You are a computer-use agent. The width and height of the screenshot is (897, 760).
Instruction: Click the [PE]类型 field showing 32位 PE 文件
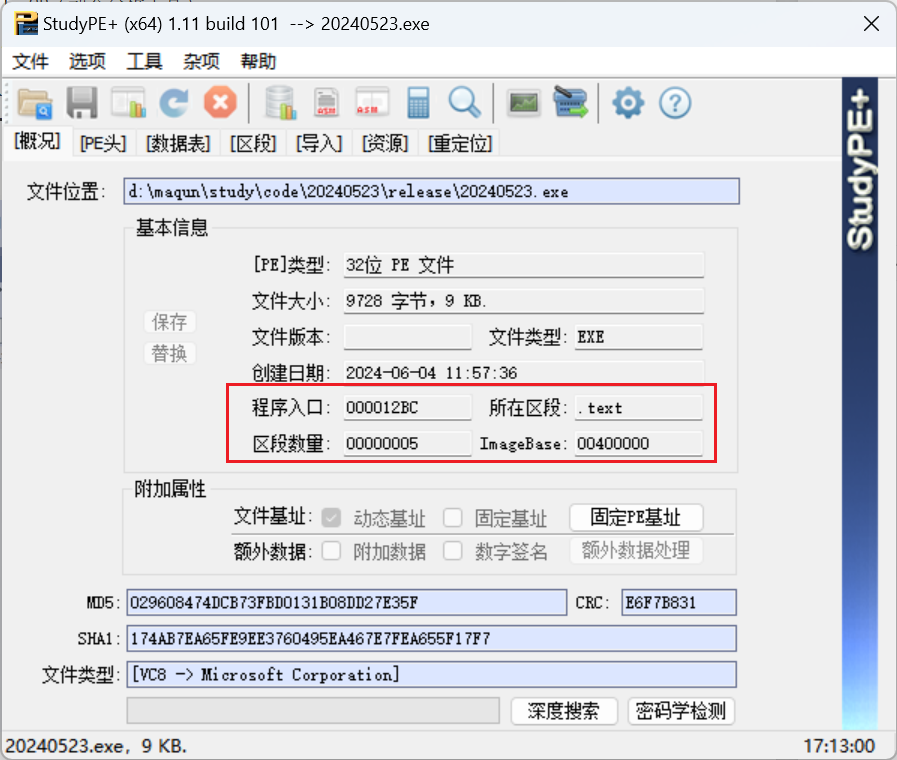click(x=523, y=265)
